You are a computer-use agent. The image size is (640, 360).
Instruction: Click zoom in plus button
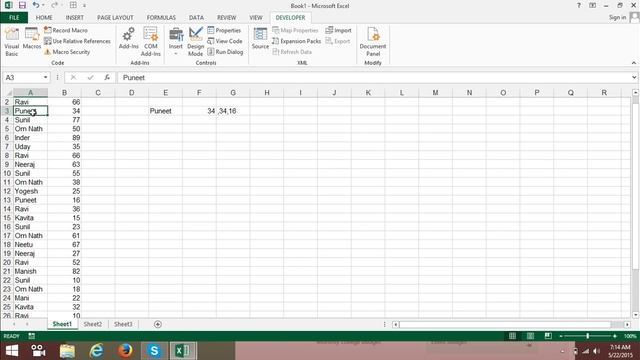615,336
